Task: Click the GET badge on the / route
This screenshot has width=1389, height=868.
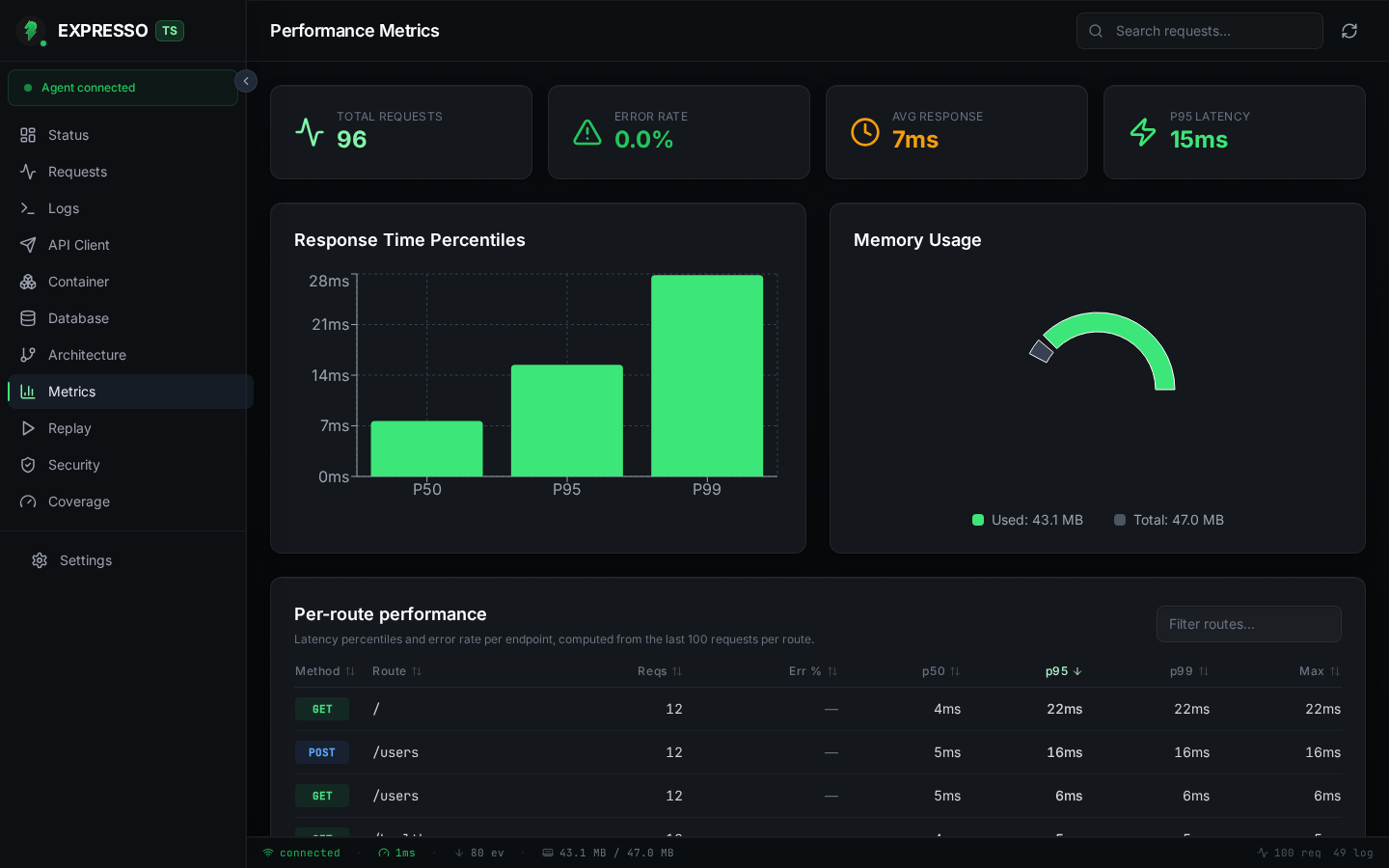Action: tap(322, 709)
